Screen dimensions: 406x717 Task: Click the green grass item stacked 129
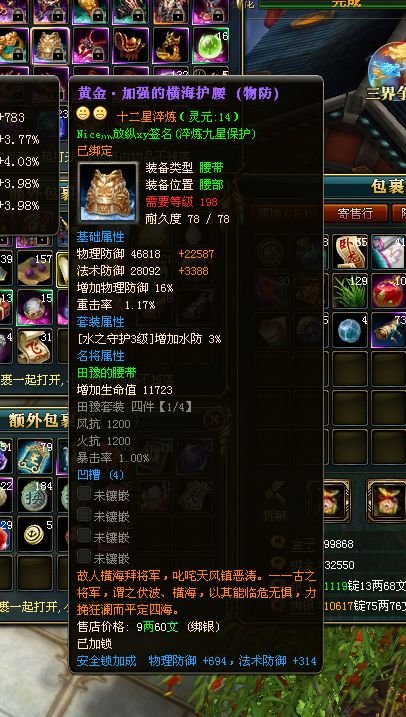350,291
